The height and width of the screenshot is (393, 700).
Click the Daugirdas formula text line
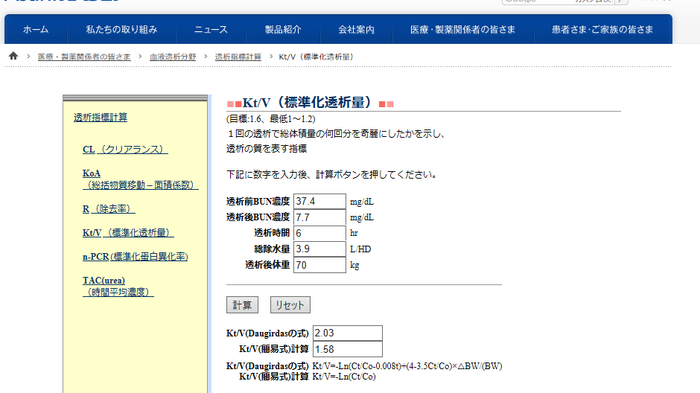(407, 366)
